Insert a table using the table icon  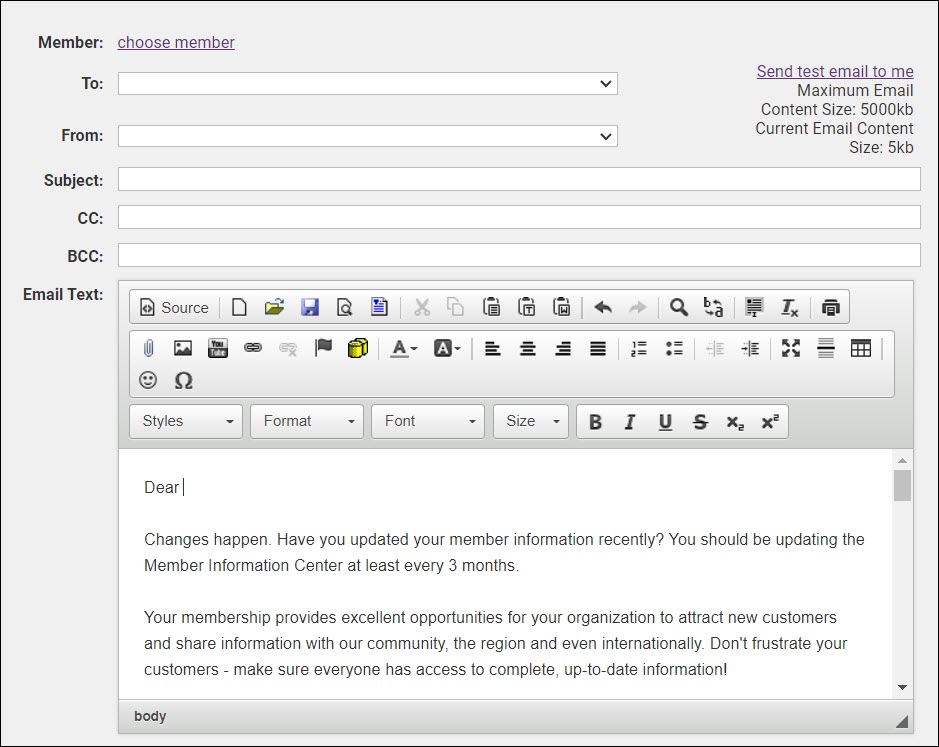(860, 348)
